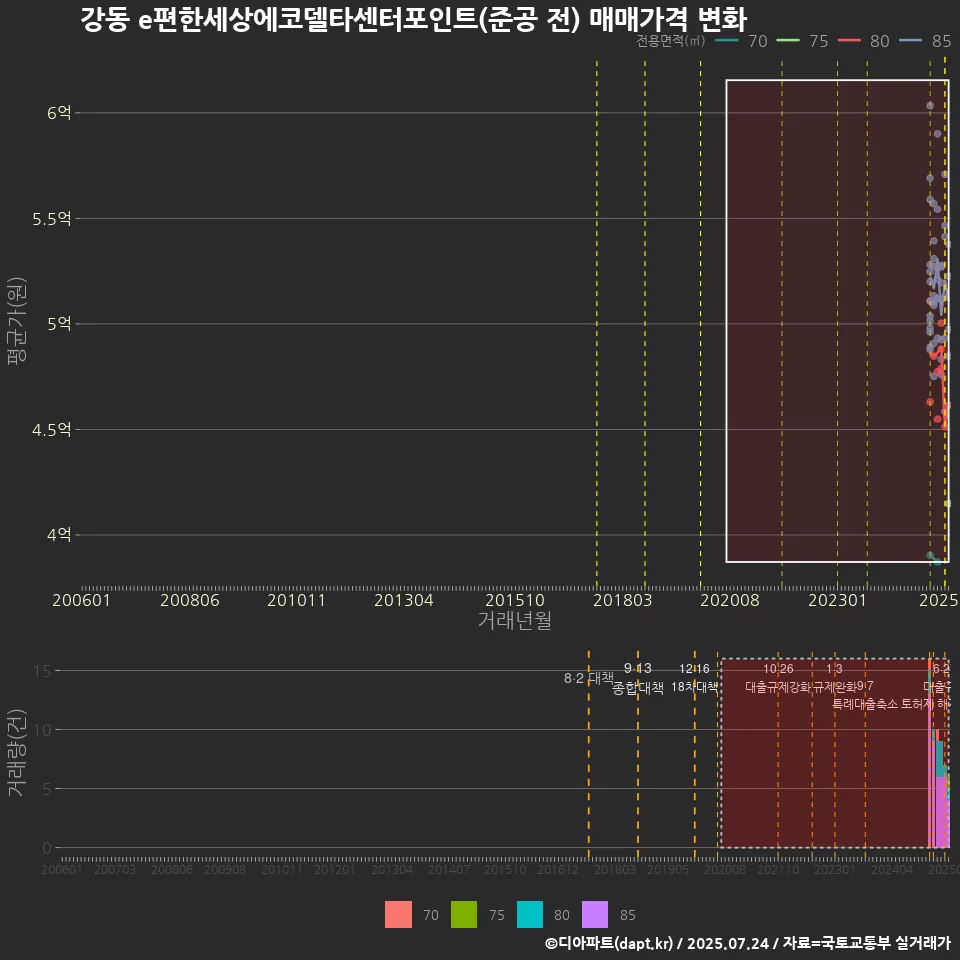Click the 15 tick on volume axis

click(x=43, y=671)
